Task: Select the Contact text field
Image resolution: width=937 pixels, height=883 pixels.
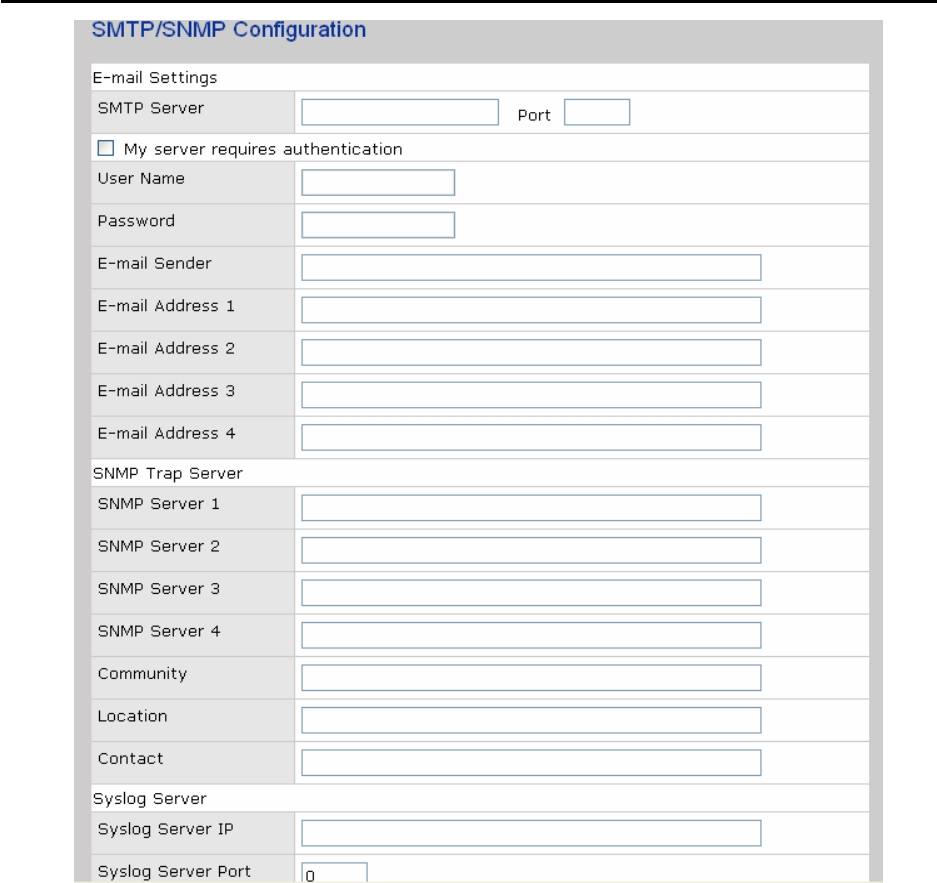Action: (531, 763)
